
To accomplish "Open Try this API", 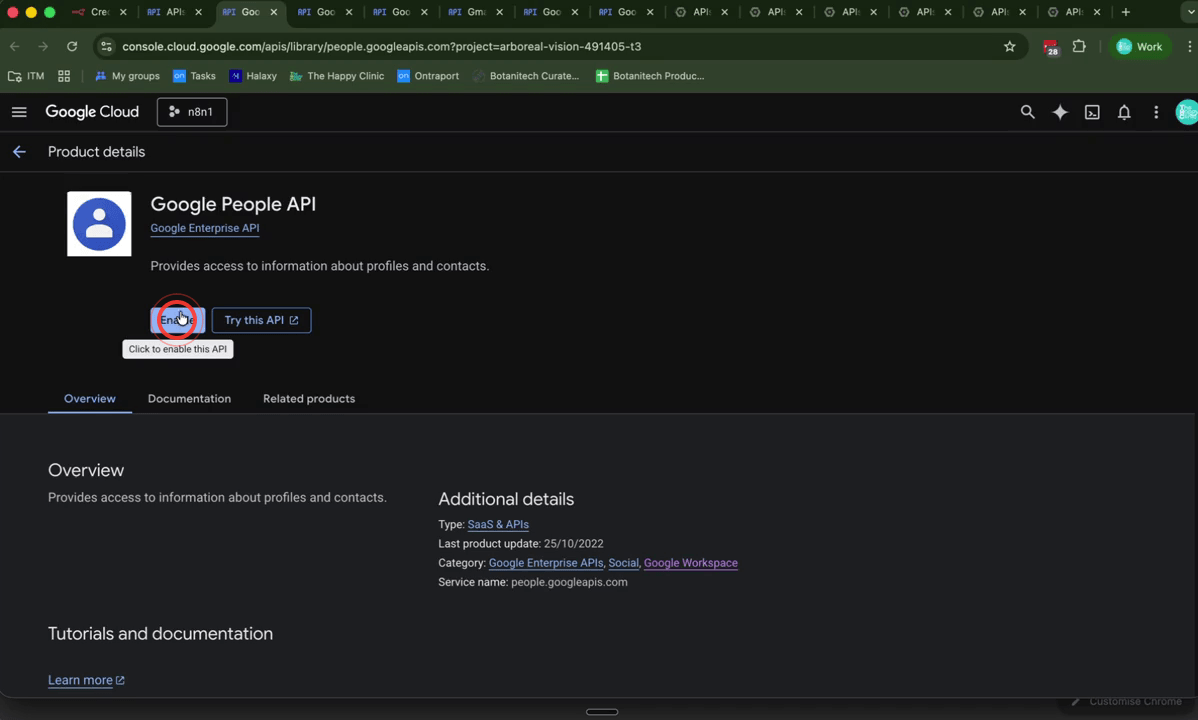I will 261,319.
